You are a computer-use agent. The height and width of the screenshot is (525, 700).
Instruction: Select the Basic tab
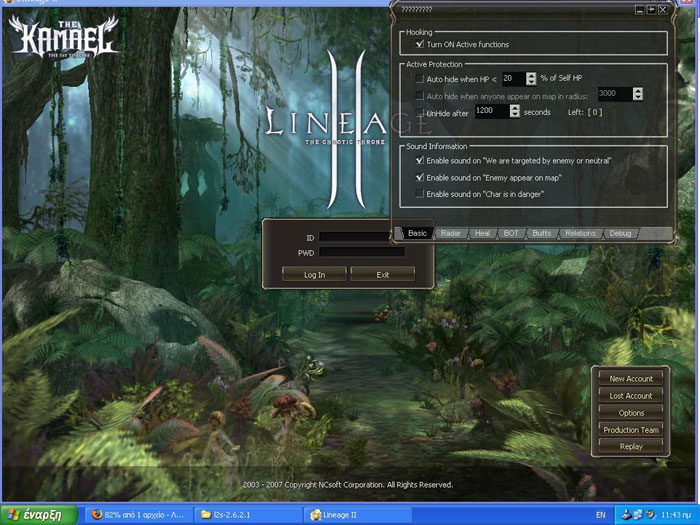point(417,233)
